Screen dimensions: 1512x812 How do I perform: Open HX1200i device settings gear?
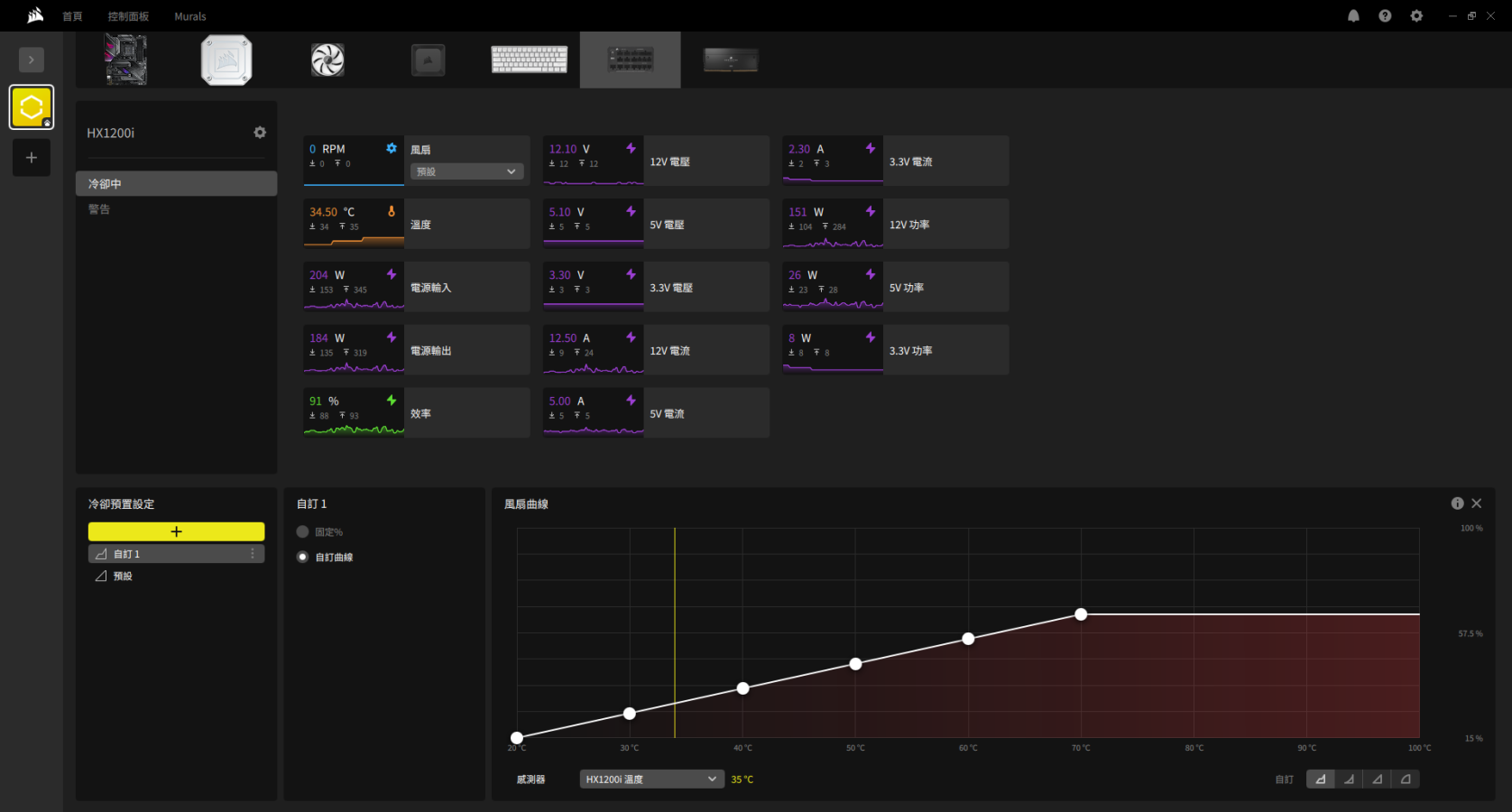[260, 133]
